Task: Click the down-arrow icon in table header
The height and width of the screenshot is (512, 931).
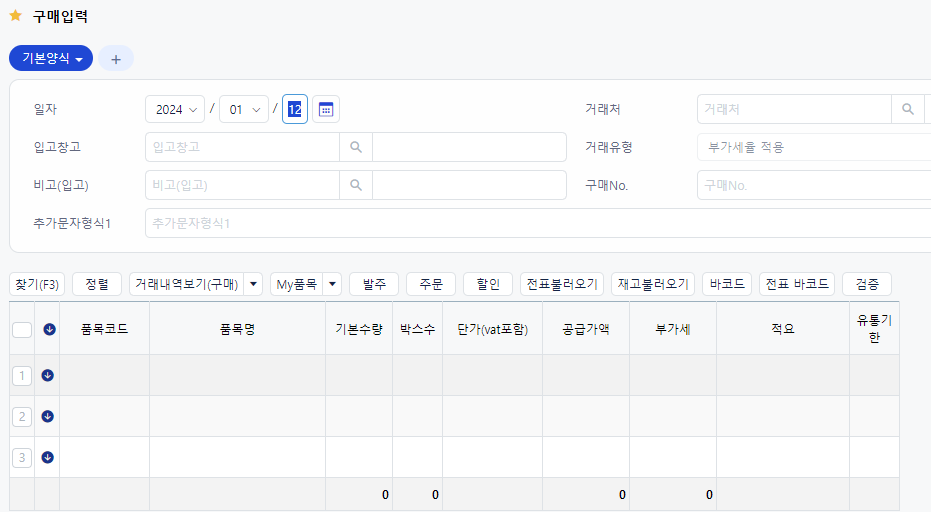Action: coord(49,329)
